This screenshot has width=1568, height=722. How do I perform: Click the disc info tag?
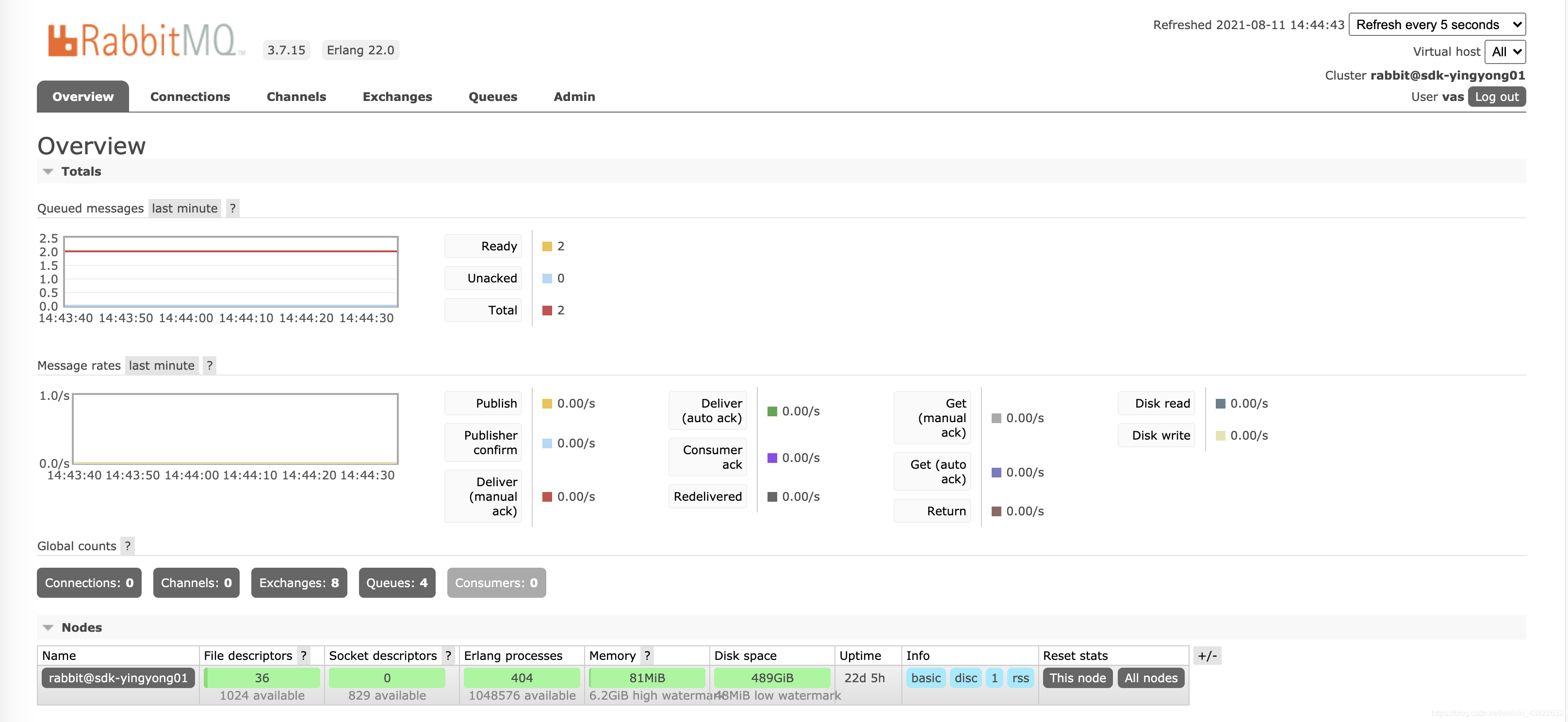pyautogui.click(x=966, y=678)
